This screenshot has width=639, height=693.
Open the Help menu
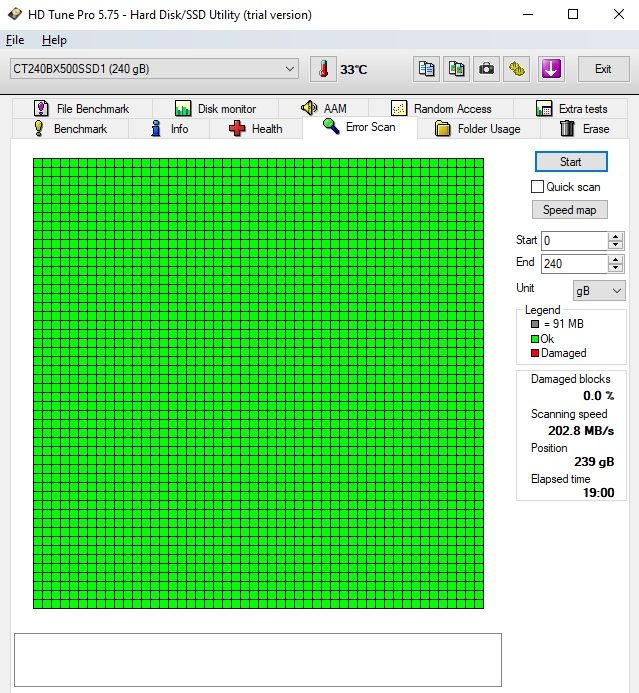[54, 40]
